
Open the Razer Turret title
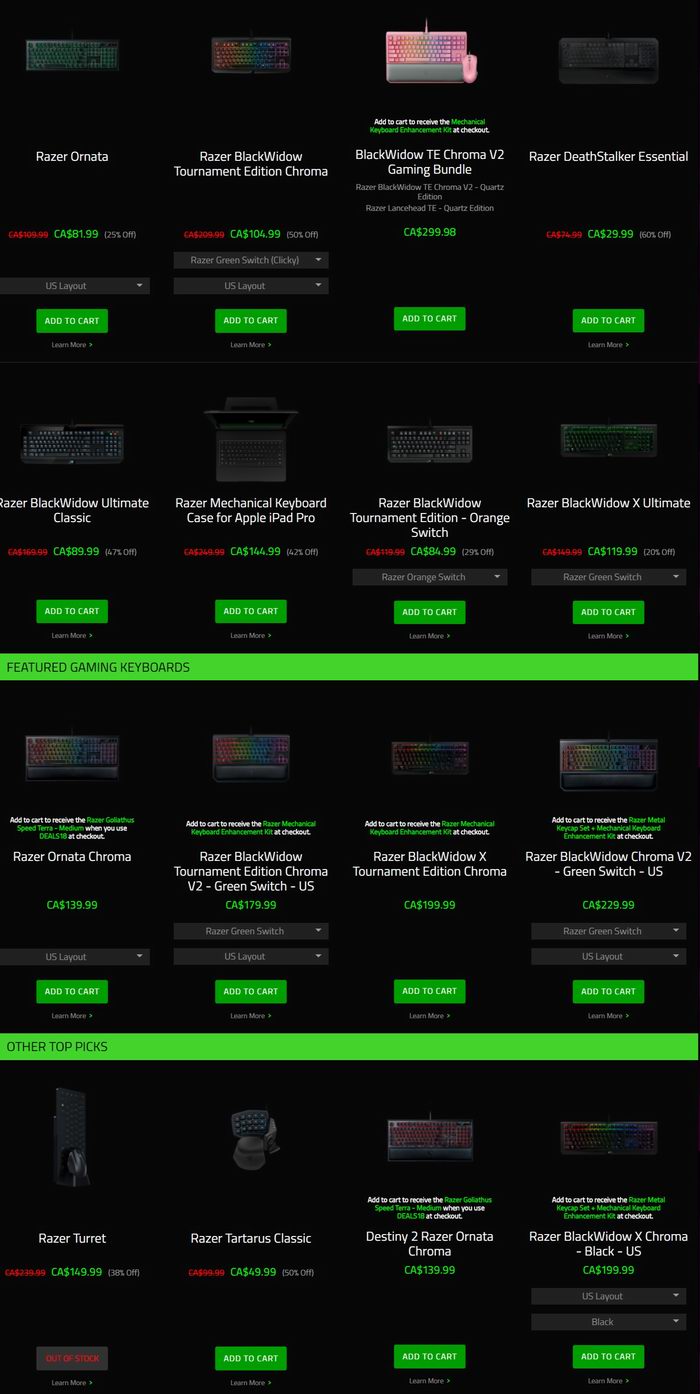[72, 1238]
